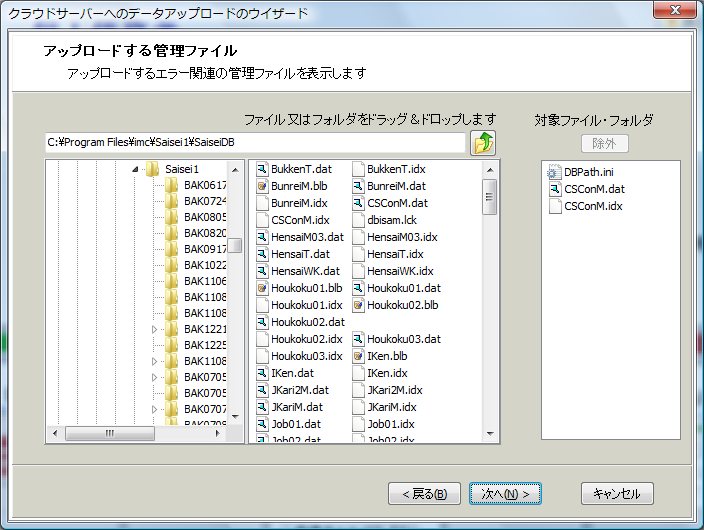Viewport: 704px width, 530px height.
Task: Select the BAK0617 folder in tree
Action: pos(205,185)
